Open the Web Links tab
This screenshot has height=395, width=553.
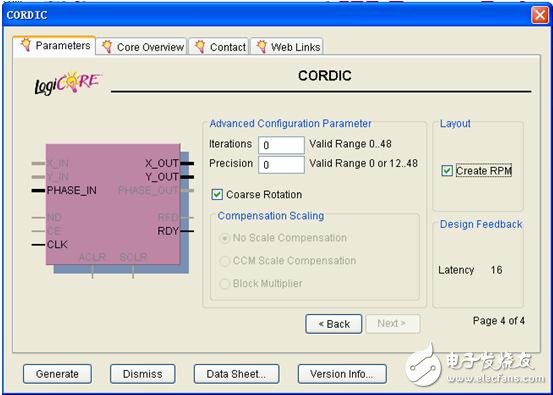[x=286, y=47]
